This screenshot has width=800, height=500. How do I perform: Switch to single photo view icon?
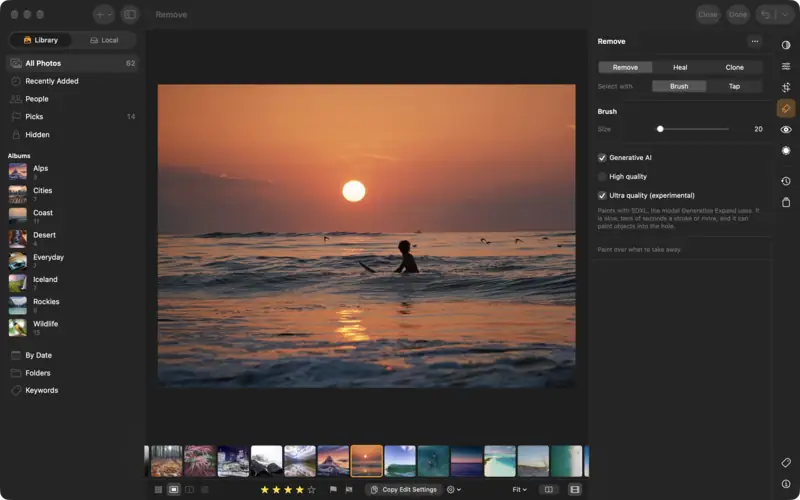click(174, 489)
